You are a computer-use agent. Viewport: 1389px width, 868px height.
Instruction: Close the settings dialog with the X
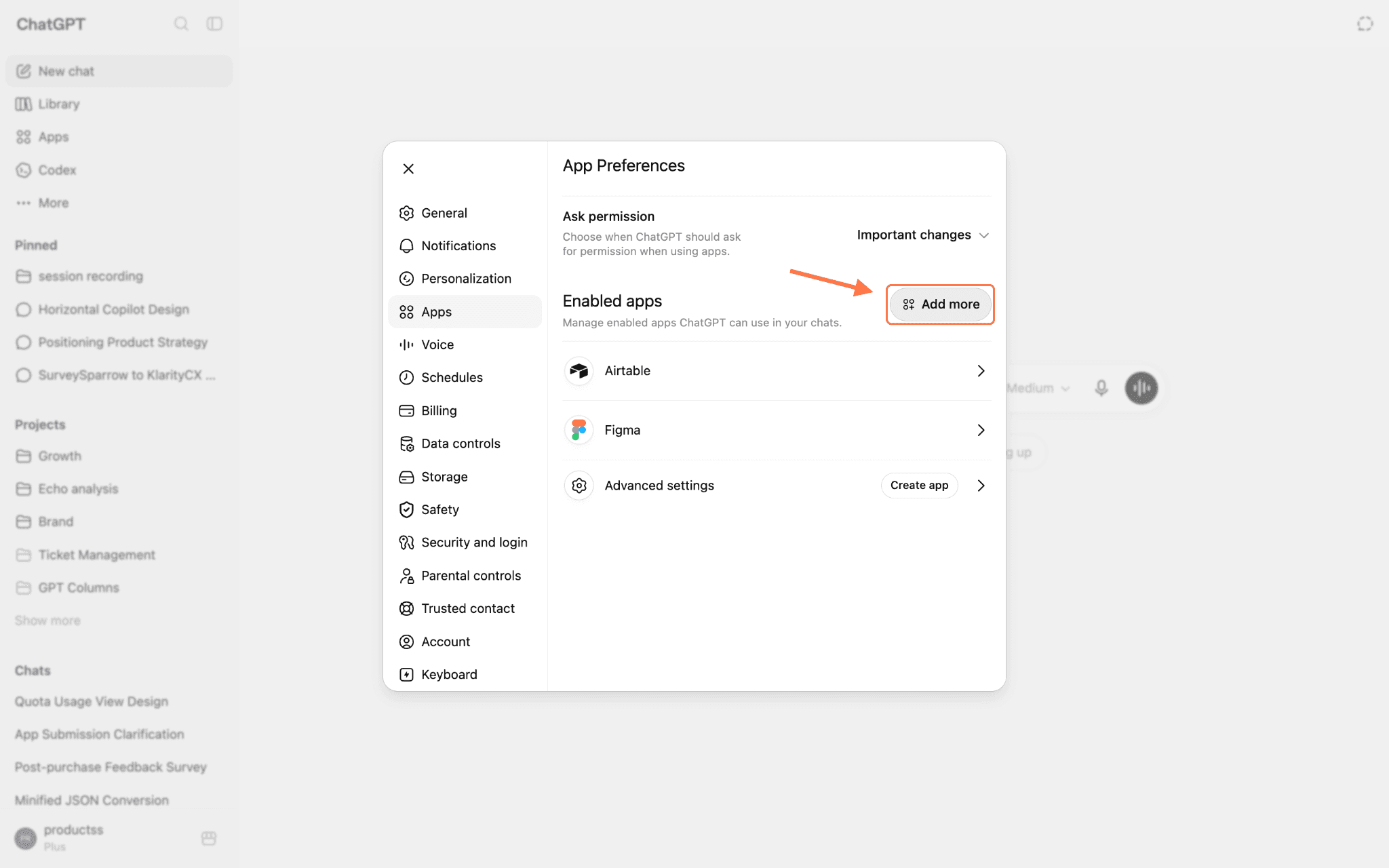(x=408, y=169)
